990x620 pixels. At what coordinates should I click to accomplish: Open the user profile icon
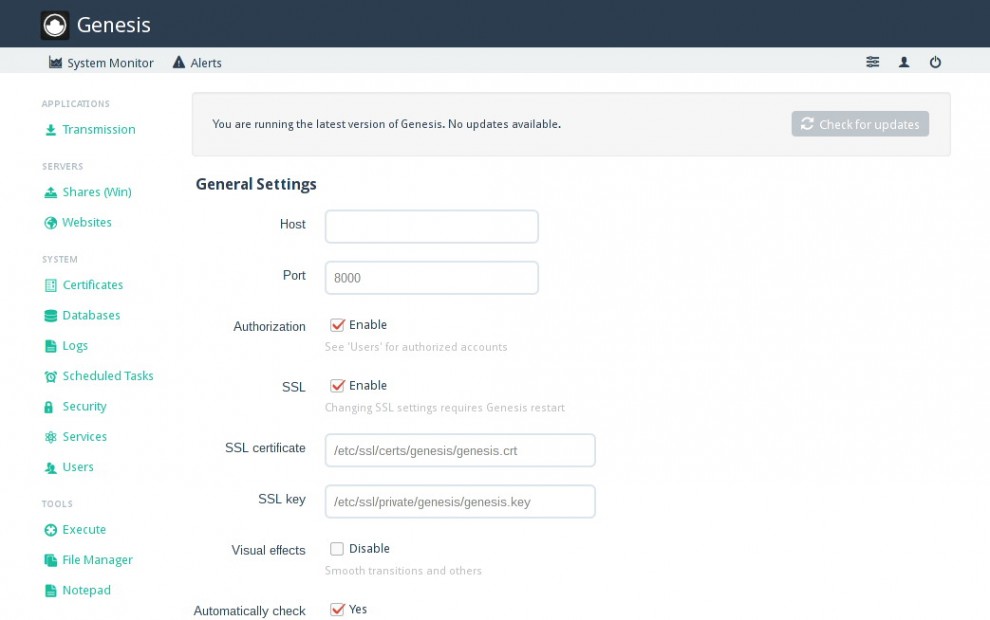tap(904, 62)
